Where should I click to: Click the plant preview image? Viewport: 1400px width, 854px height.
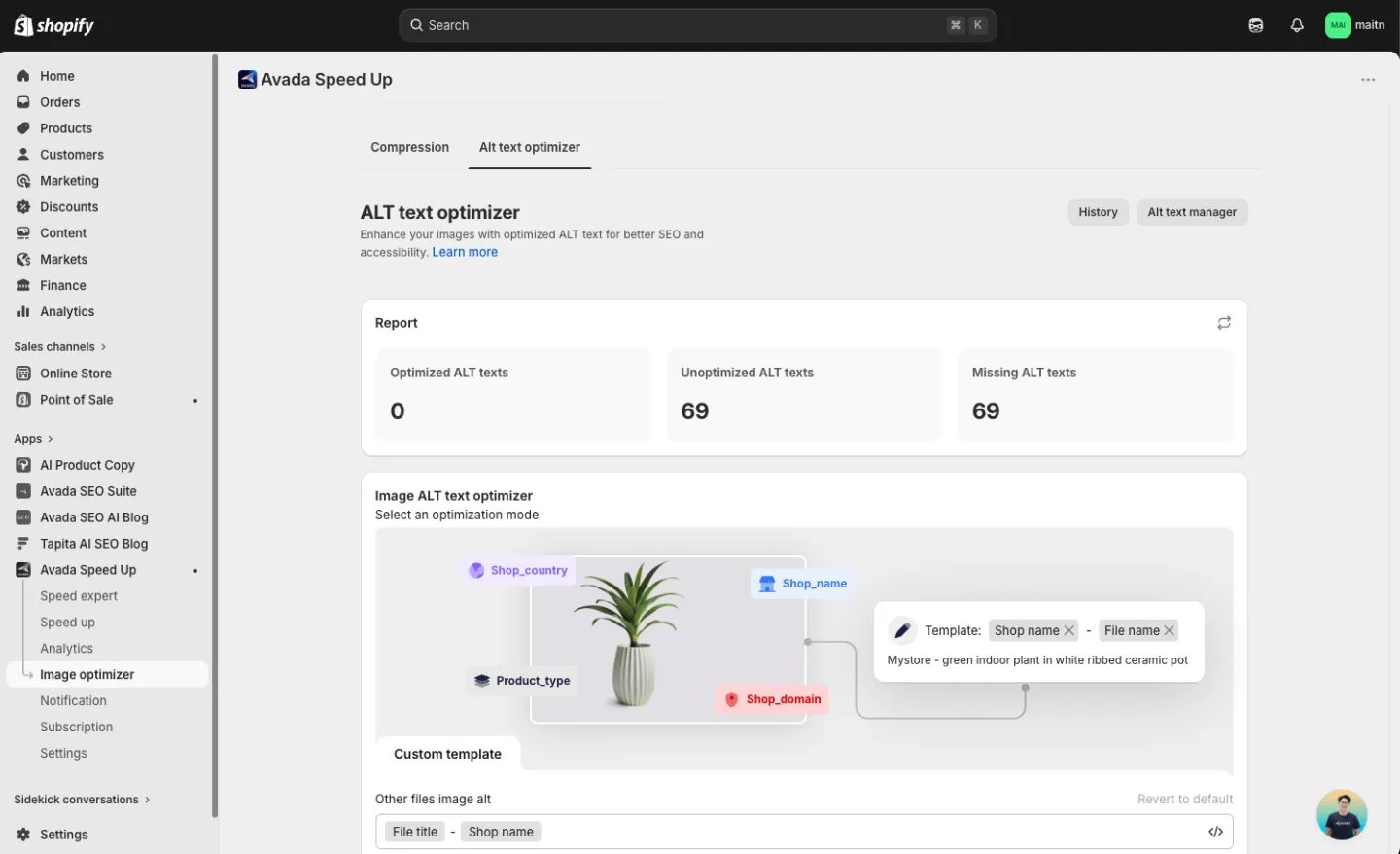(668, 639)
